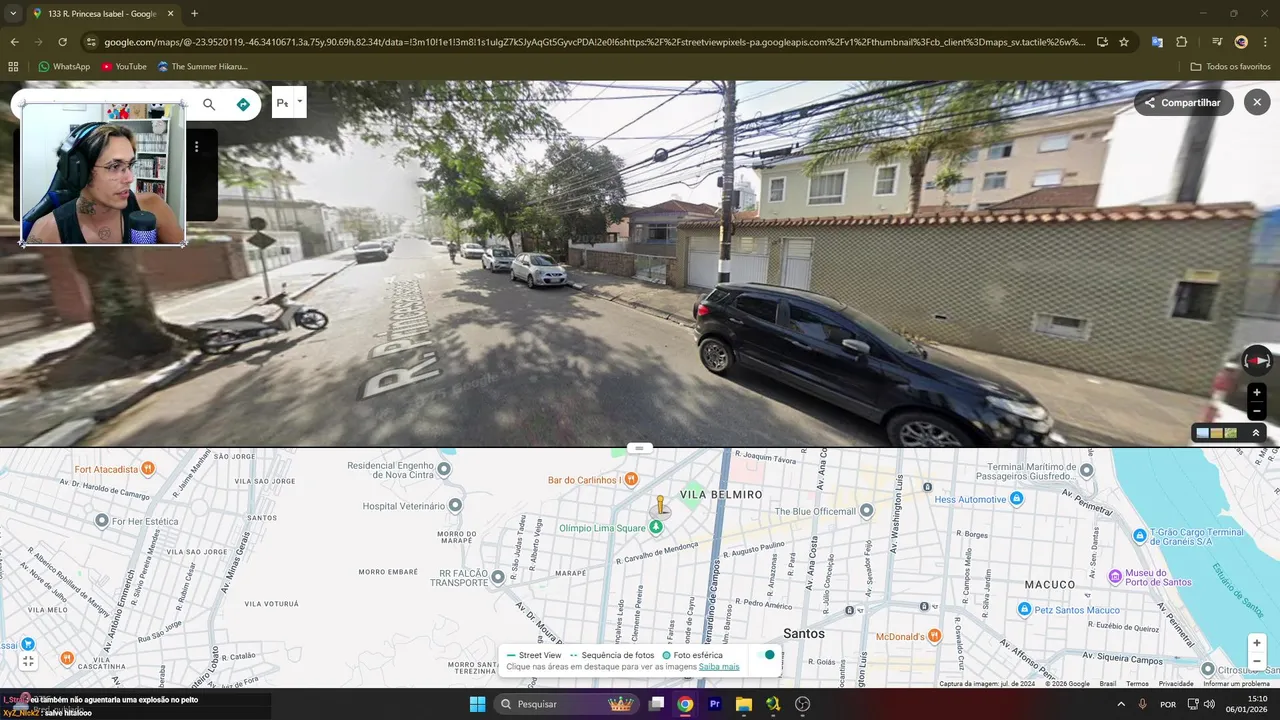Open the Extensions puzzle icon

pyautogui.click(x=1181, y=42)
